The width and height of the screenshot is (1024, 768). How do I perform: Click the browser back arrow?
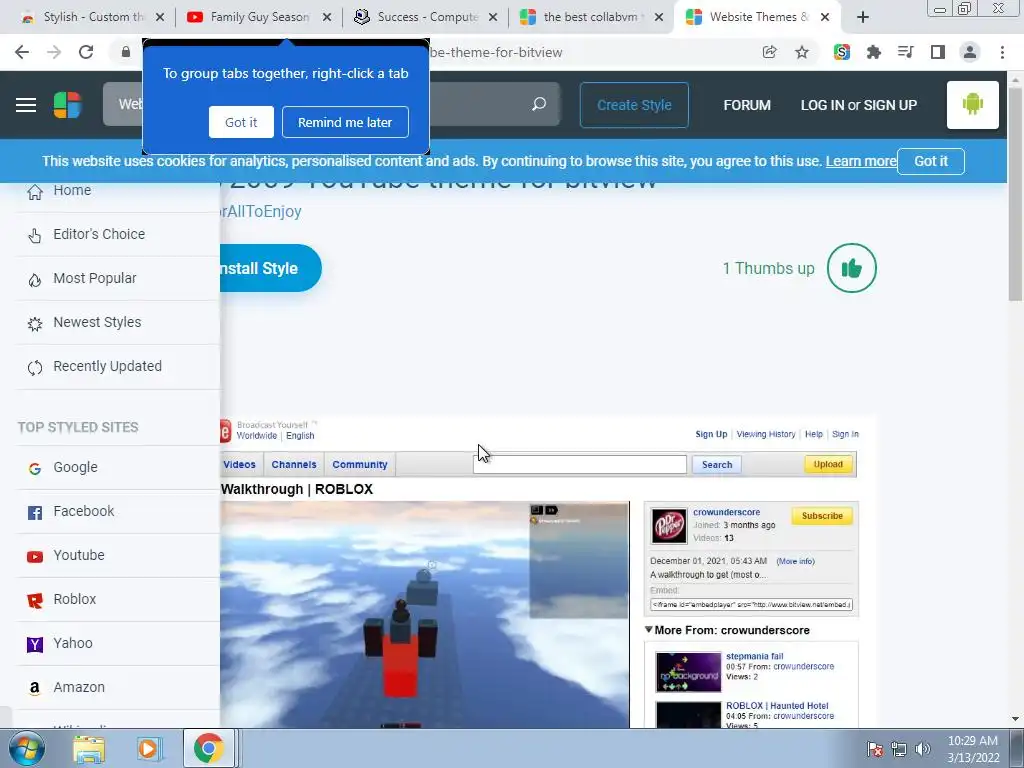point(22,52)
